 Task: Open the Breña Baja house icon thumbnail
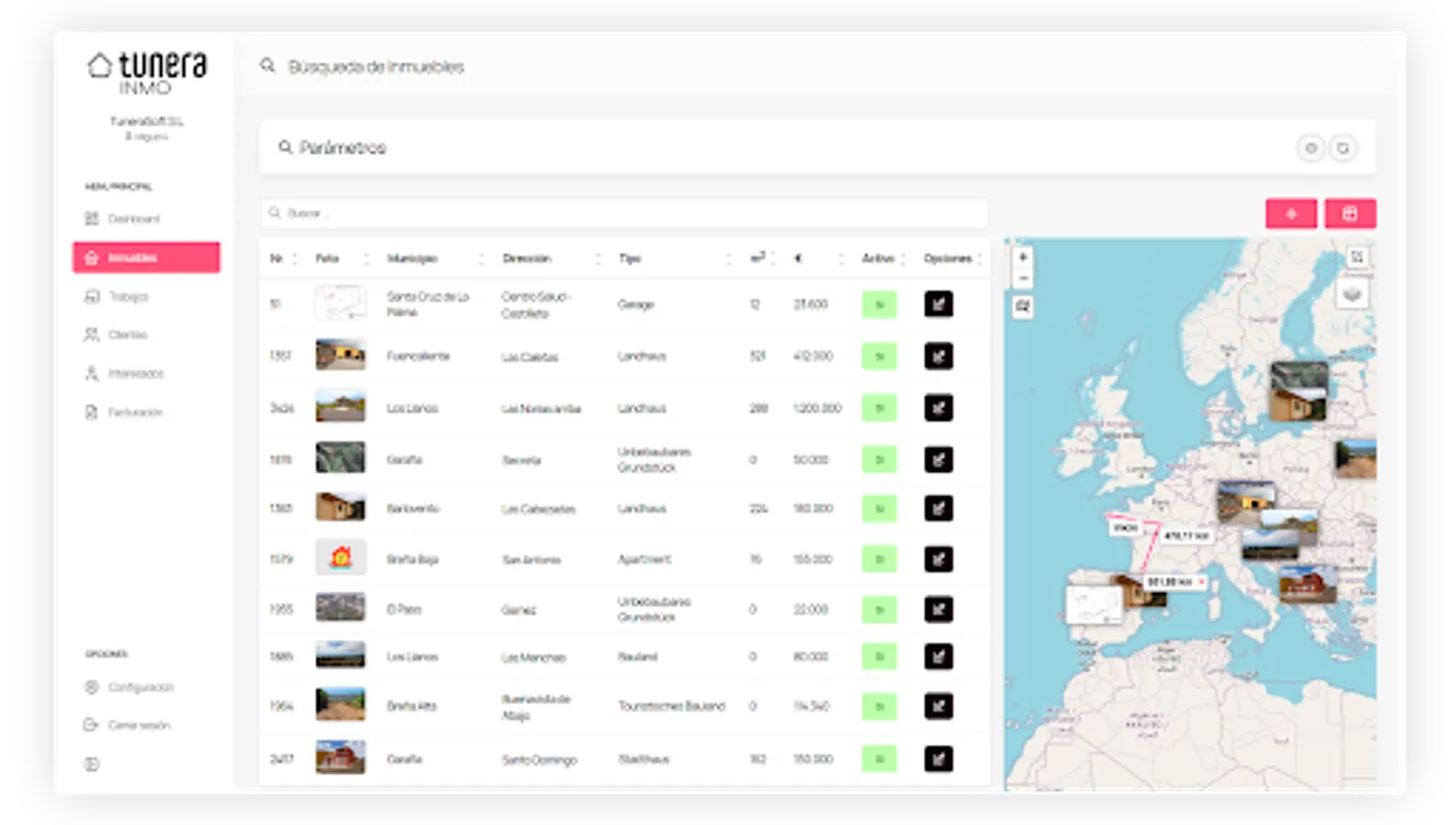(x=341, y=557)
